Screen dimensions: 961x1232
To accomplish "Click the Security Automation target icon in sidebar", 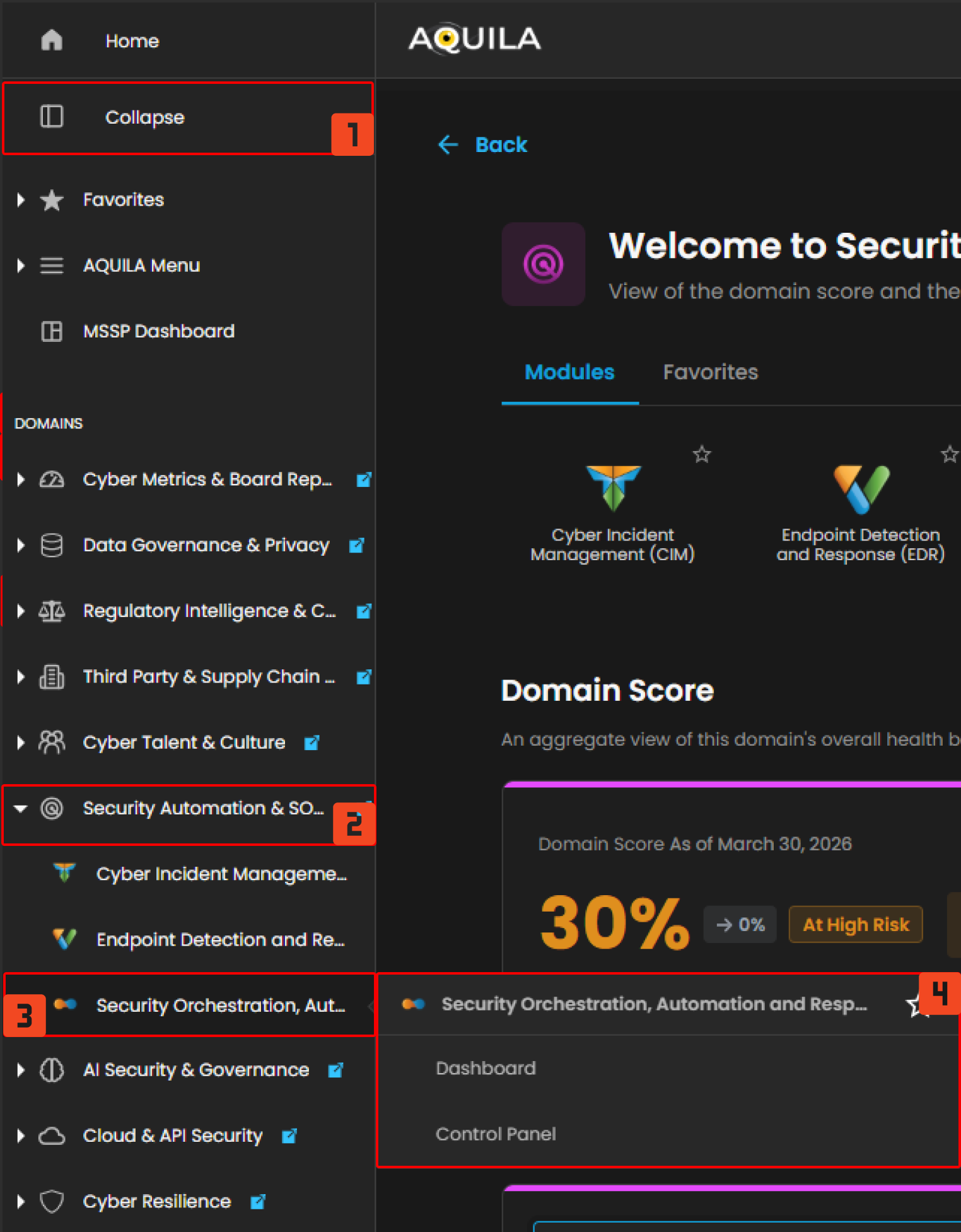I will [x=52, y=808].
